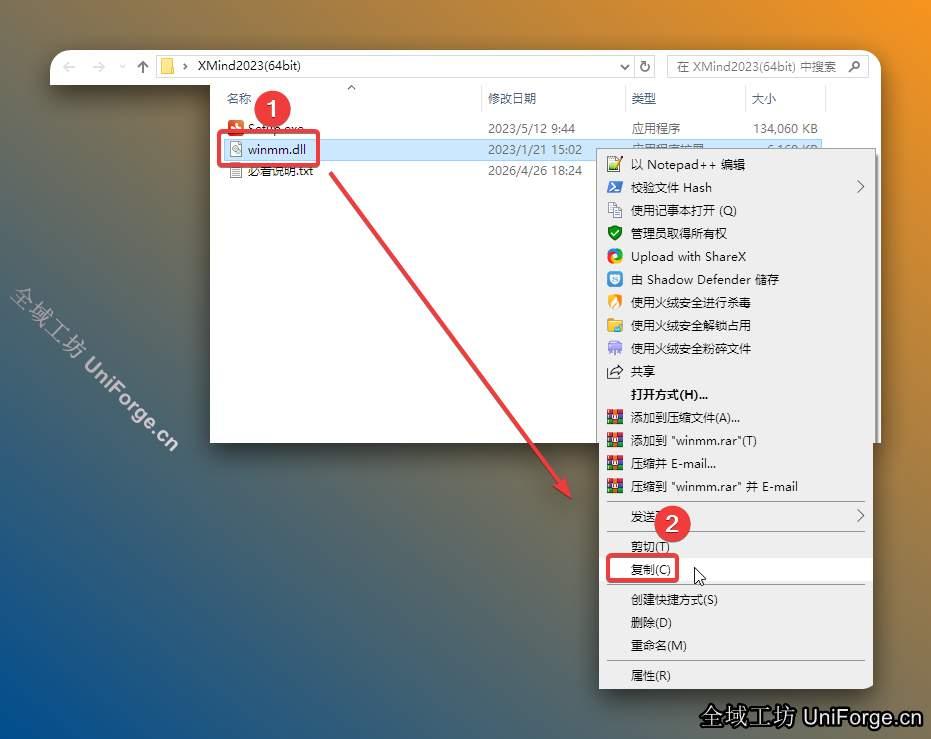Click the 火绒 unlock folder icon

coord(615,325)
